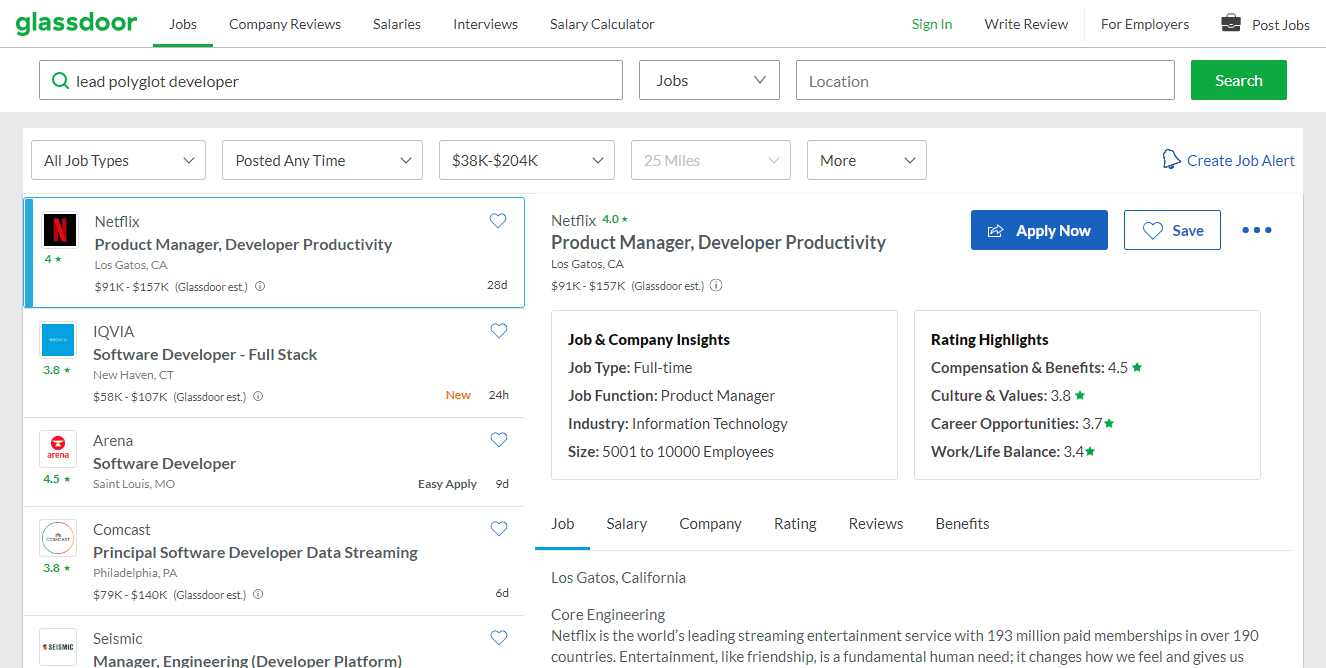Viewport: 1326px width, 668px height.
Task: Click the Save button with heart
Action: (x=1172, y=230)
